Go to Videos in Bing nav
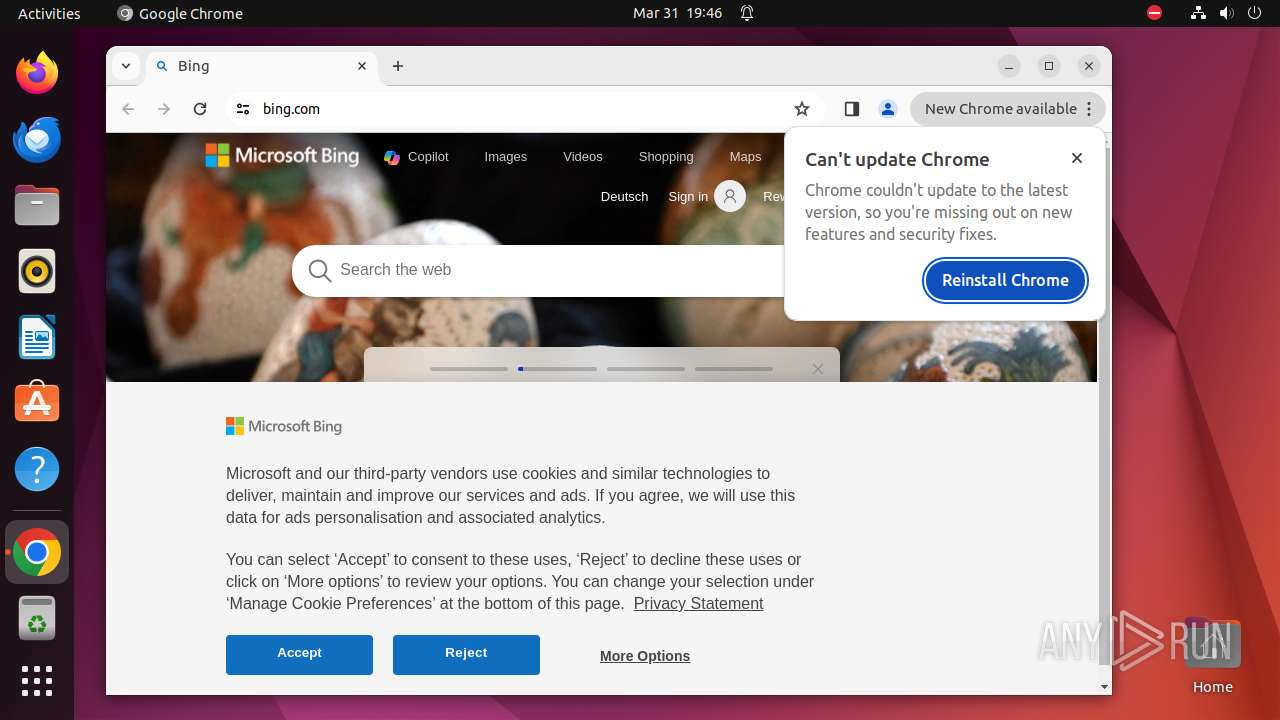Image resolution: width=1280 pixels, height=720 pixels. point(583,157)
